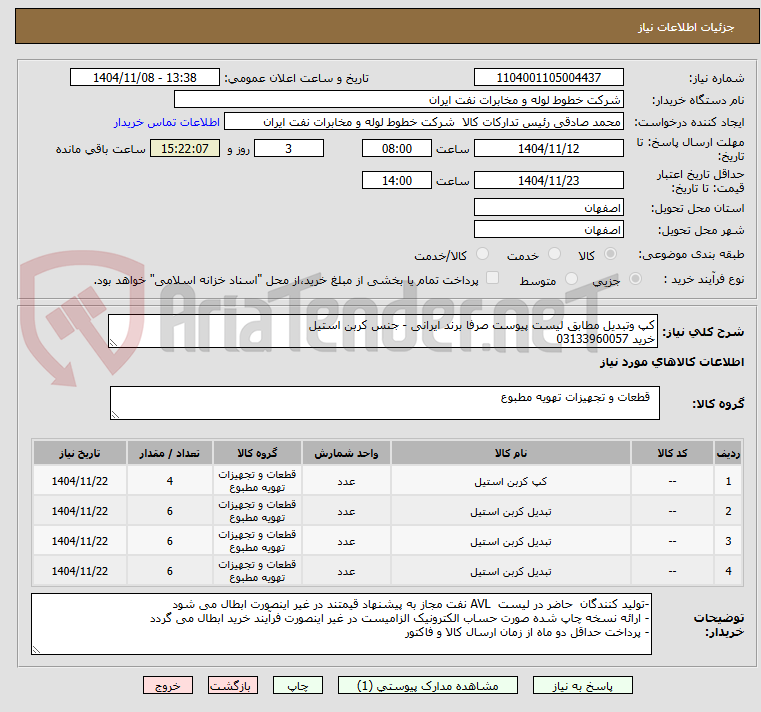The height and width of the screenshot is (712, 761).
Task: Click quantity '4' in row 1
Action: point(169,481)
